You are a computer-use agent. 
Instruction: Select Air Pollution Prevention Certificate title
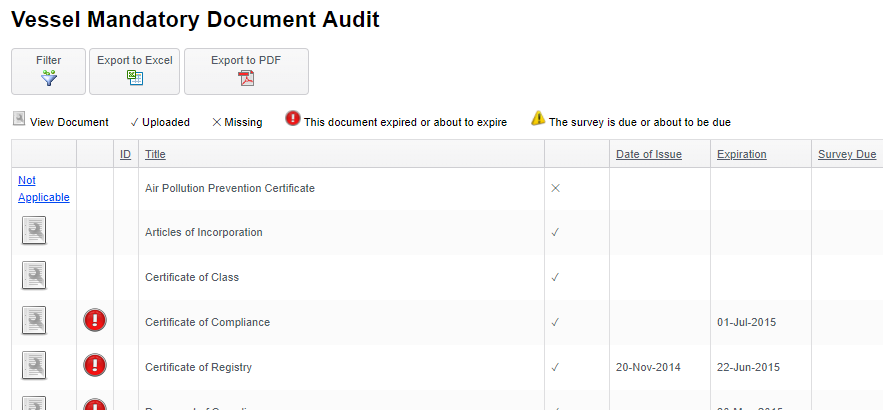click(230, 188)
